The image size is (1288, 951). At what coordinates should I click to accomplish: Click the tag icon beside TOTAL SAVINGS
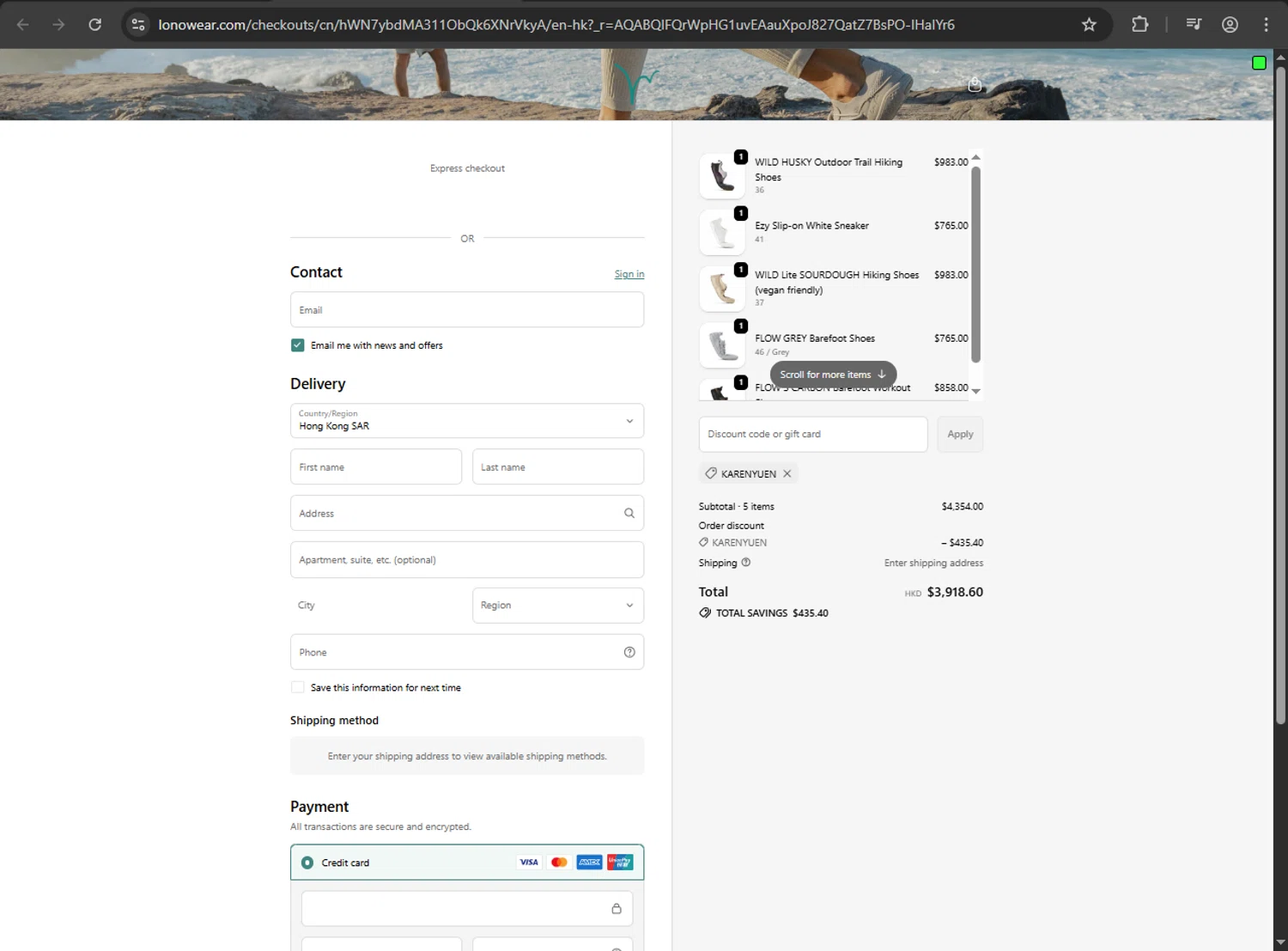click(705, 613)
